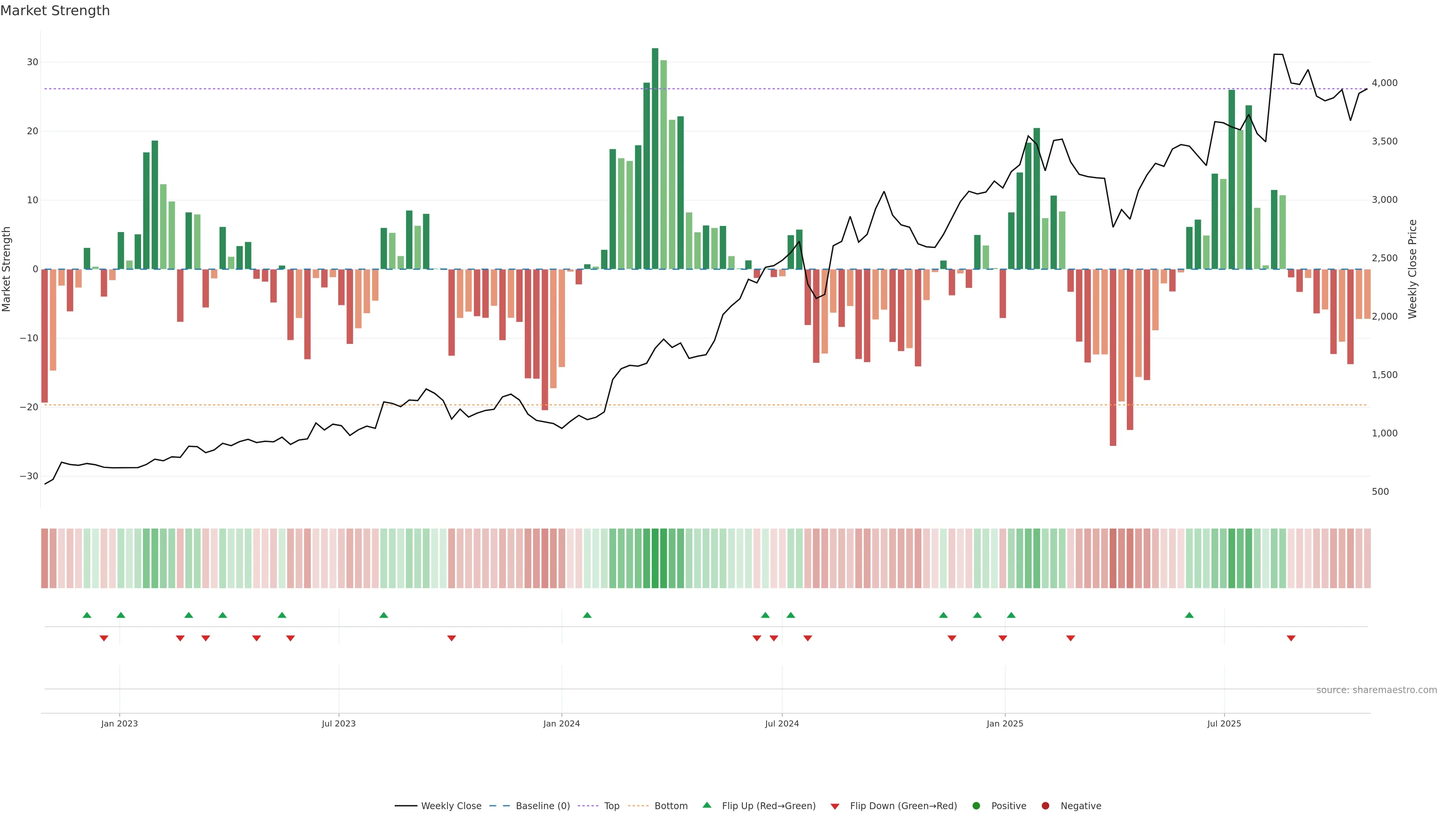Click the tallest dark green strength bar
Screen dimensions: 1456x819
[654, 158]
